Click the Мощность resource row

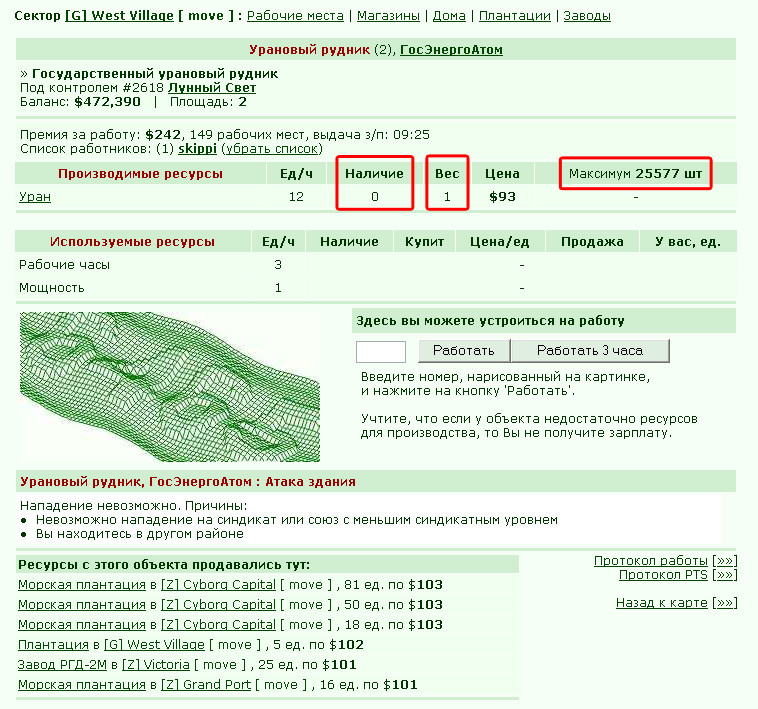tap(376, 288)
